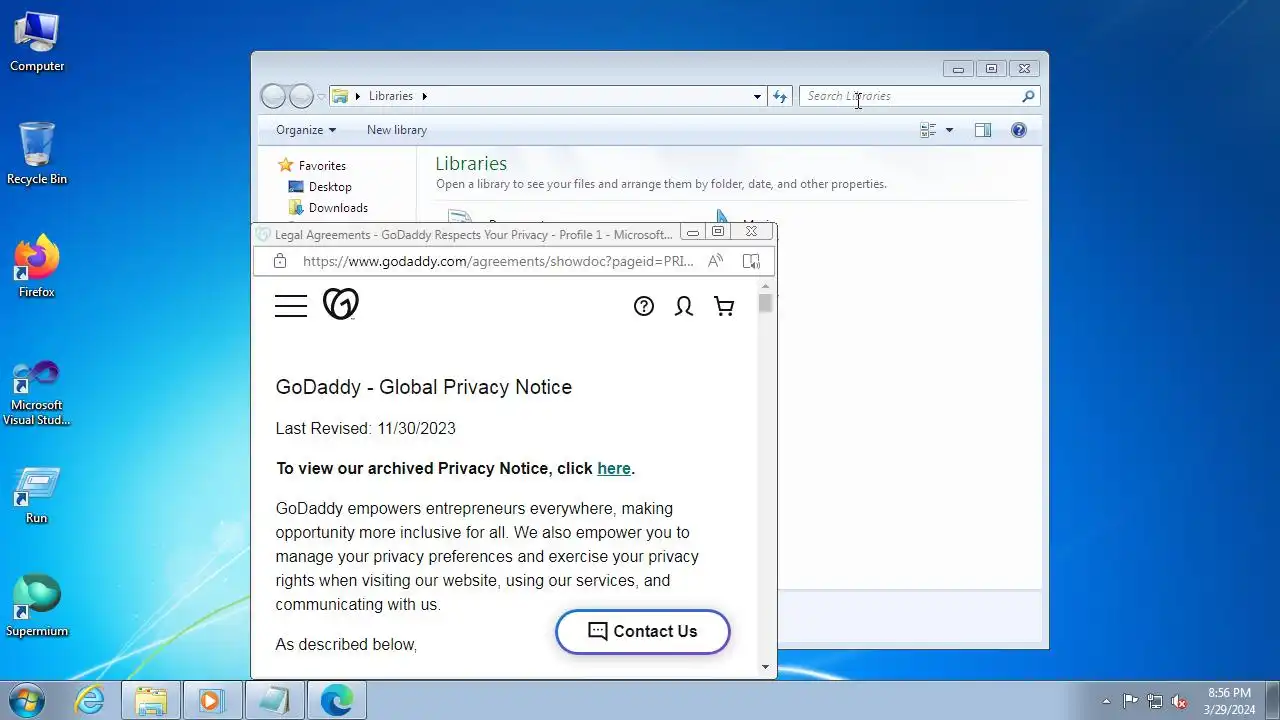This screenshot has height=720, width=1280.
Task: Click the network tray icon
Action: [x=1155, y=701]
